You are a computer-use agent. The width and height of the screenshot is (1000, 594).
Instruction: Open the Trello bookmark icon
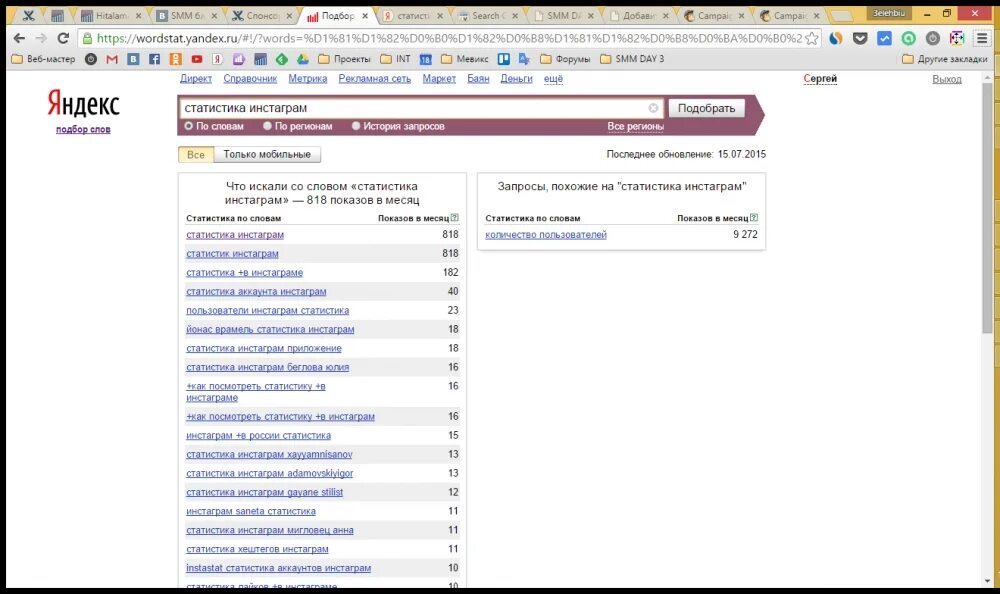[504, 59]
